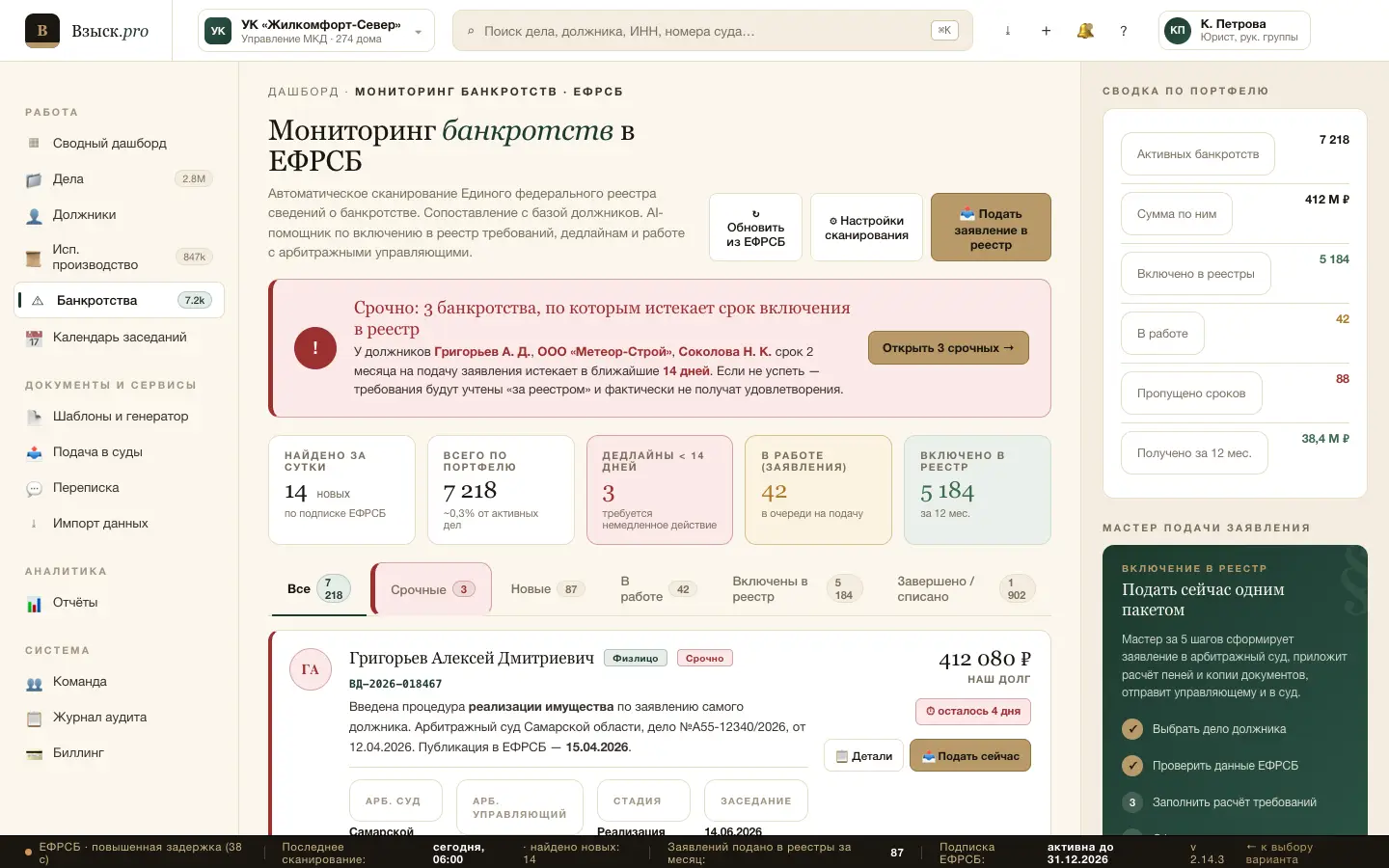
Task: Switch to the Завершено / списано tab
Action: (x=967, y=589)
